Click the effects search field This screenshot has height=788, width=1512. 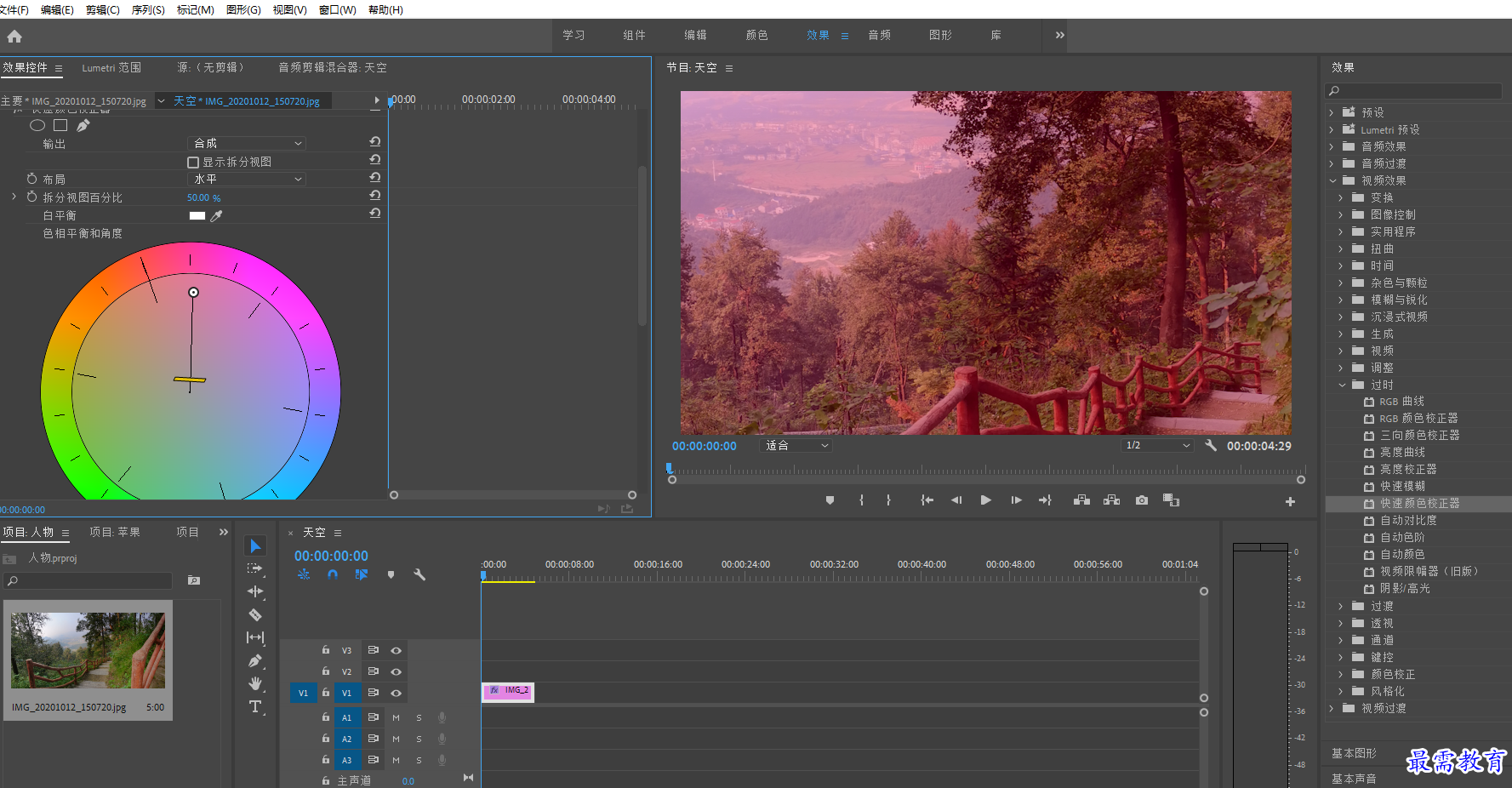(x=1413, y=90)
